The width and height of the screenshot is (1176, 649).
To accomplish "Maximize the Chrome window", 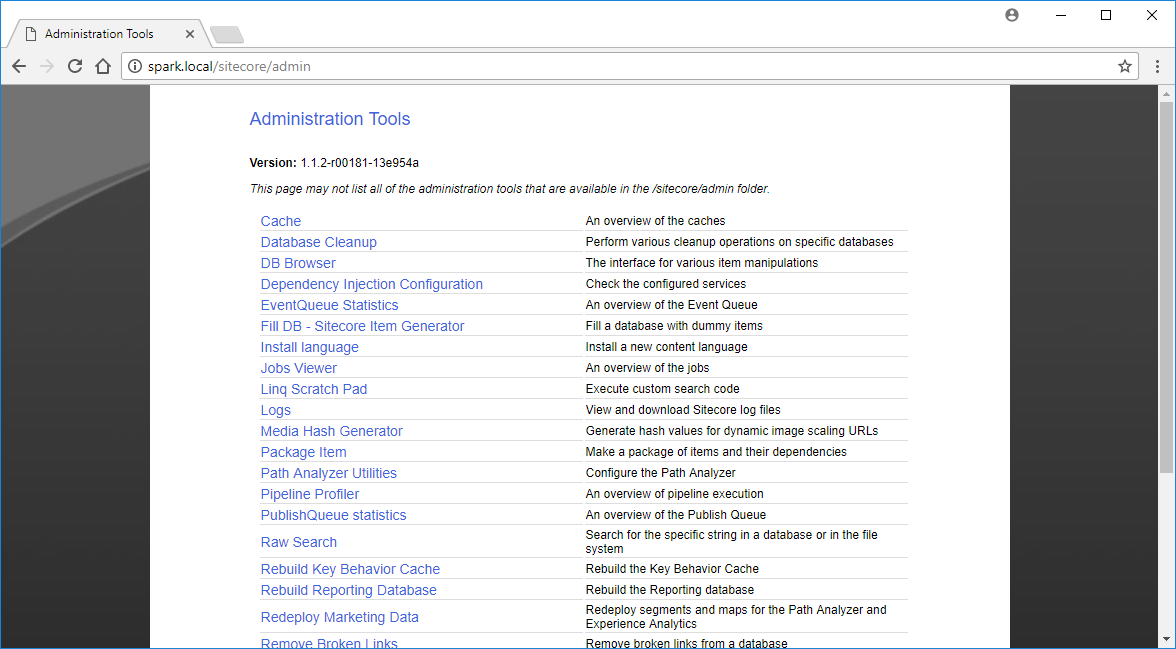I will point(1106,15).
